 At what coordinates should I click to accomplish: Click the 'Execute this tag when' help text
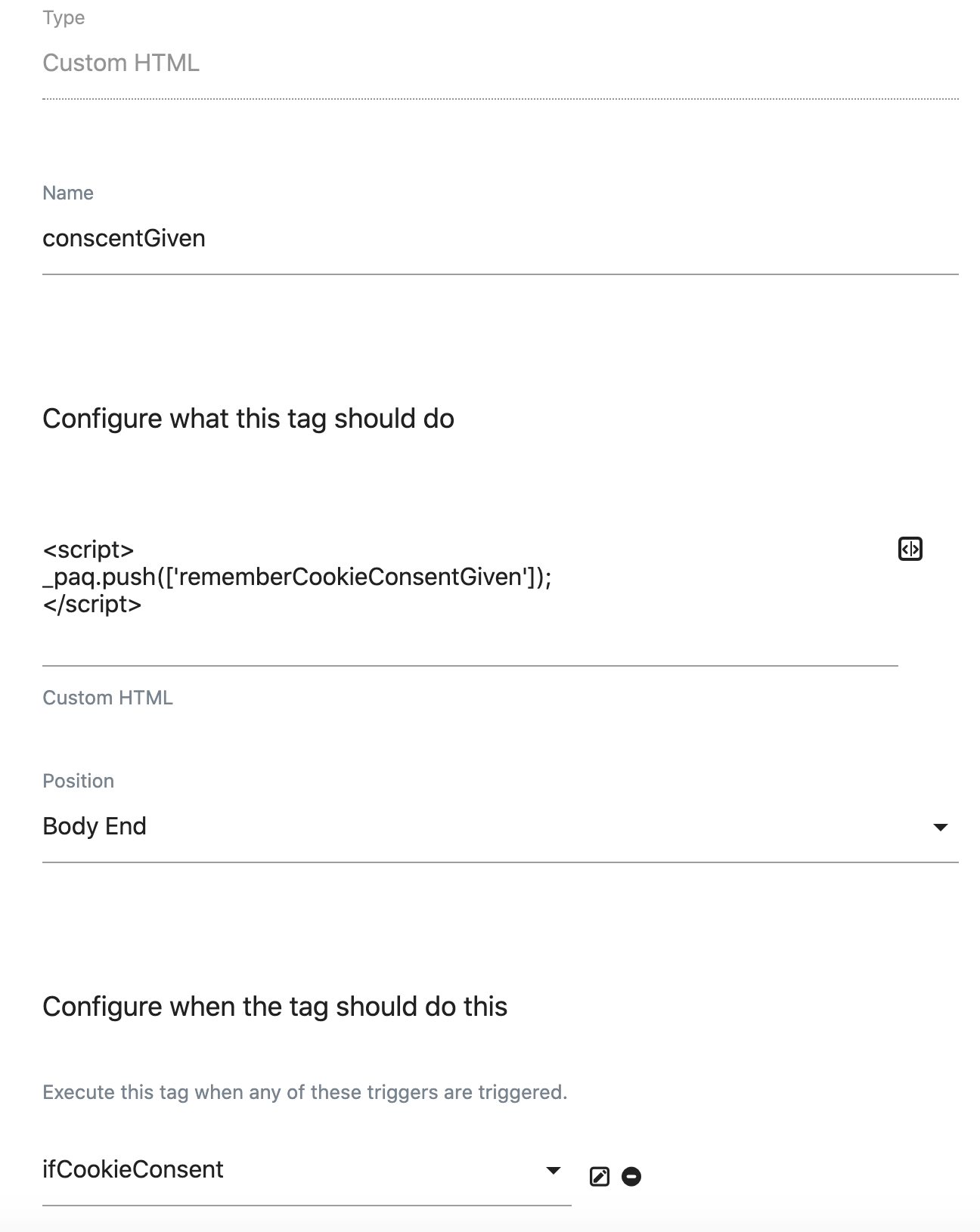point(305,1092)
